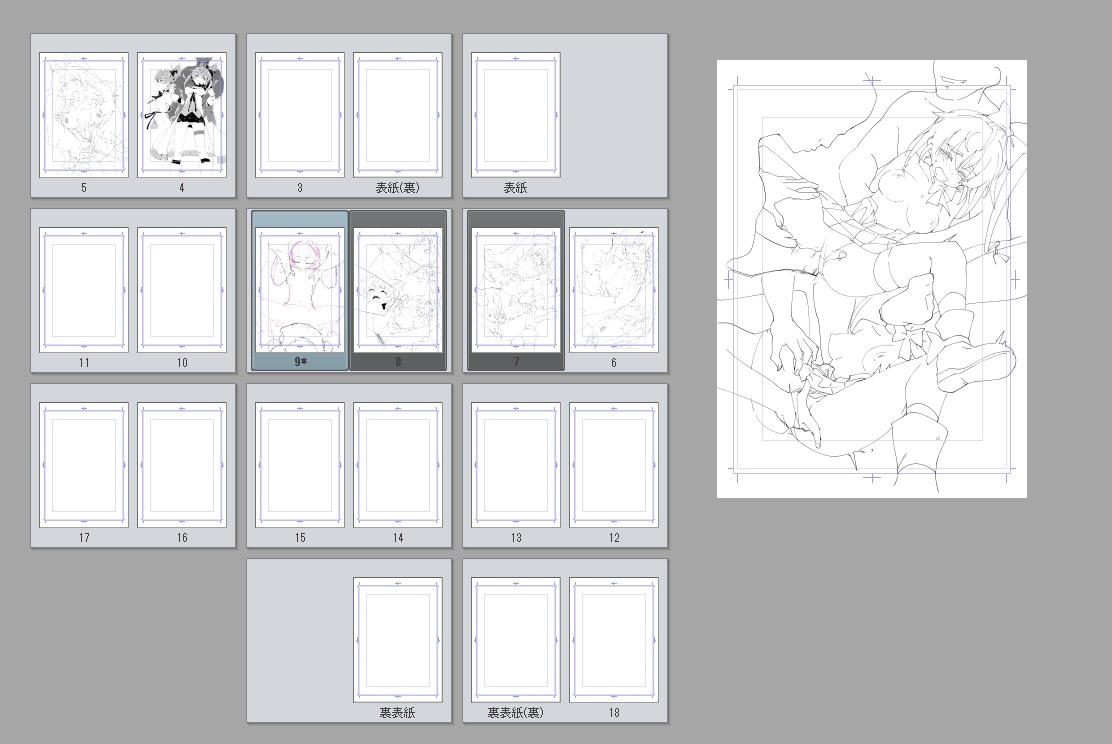Select the 裏表紙(裏) page thumbnail
Screen dimensions: 1112x744
pos(516,640)
